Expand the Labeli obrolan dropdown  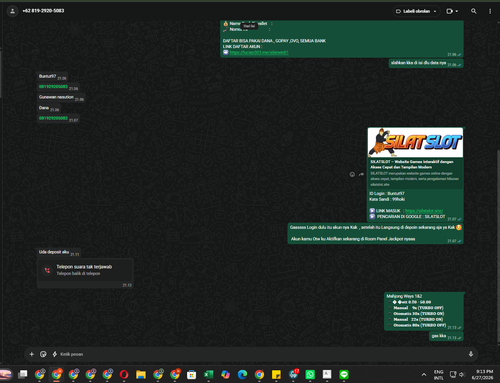click(x=416, y=11)
